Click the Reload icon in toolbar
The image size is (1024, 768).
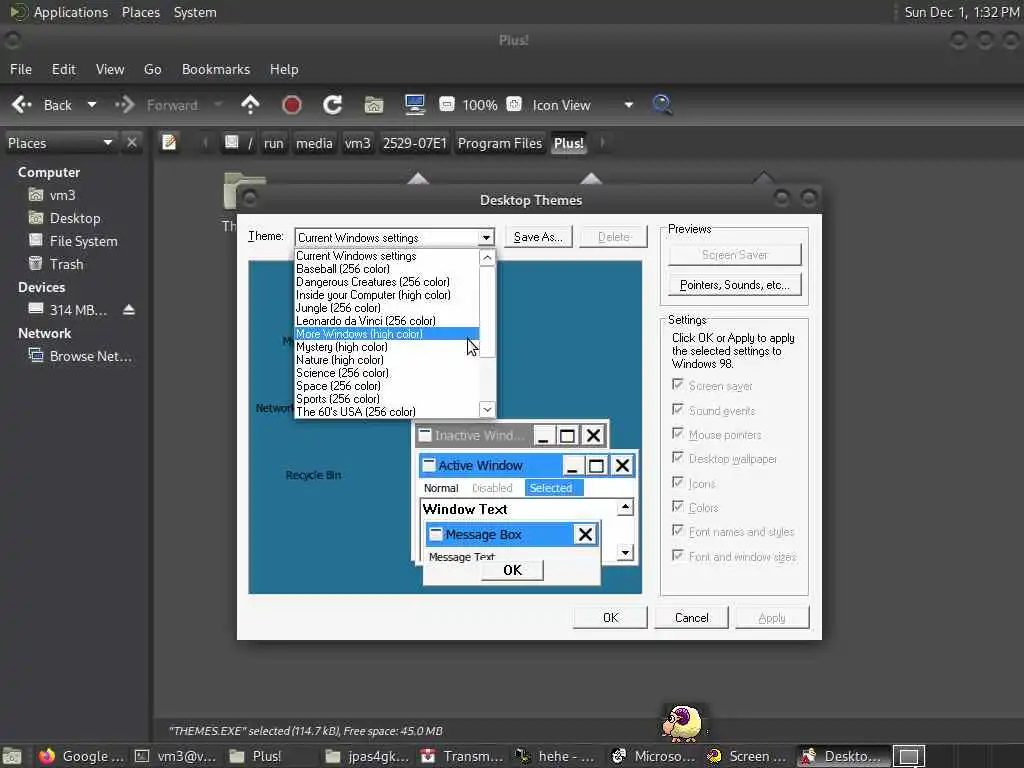tap(332, 105)
